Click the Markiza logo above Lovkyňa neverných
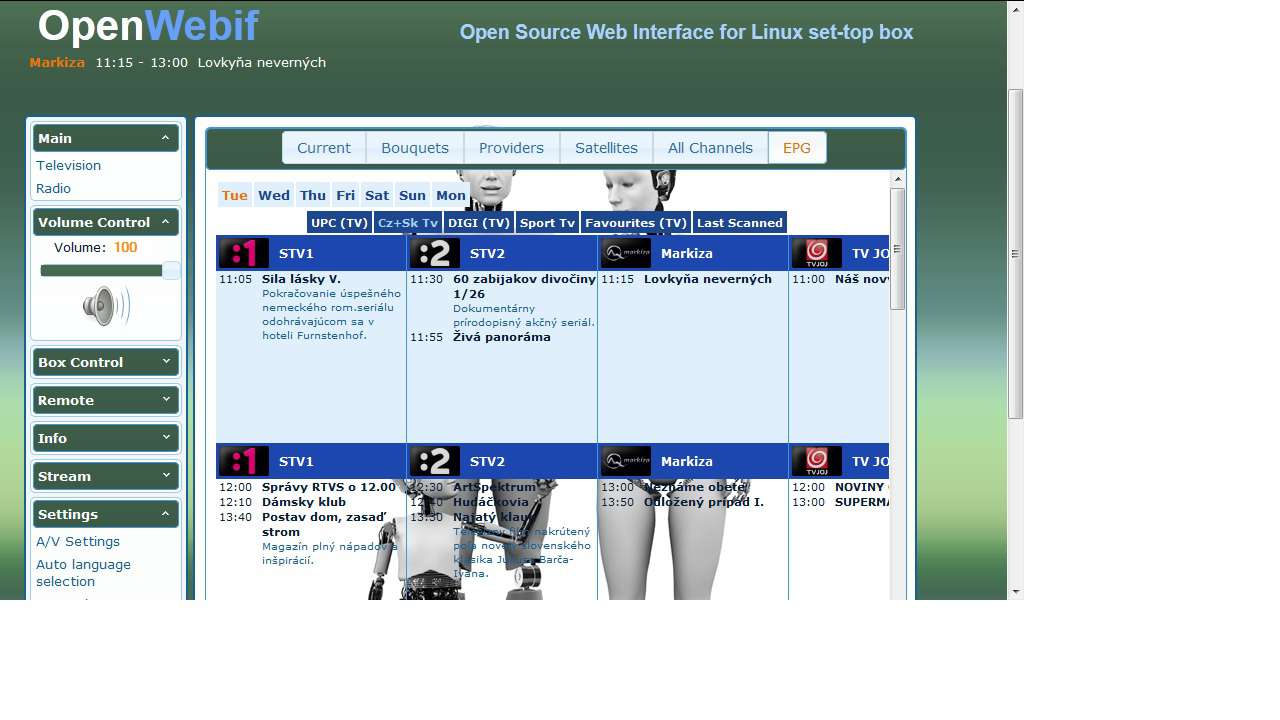Image resolution: width=1280 pixels, height=720 pixels. point(626,253)
